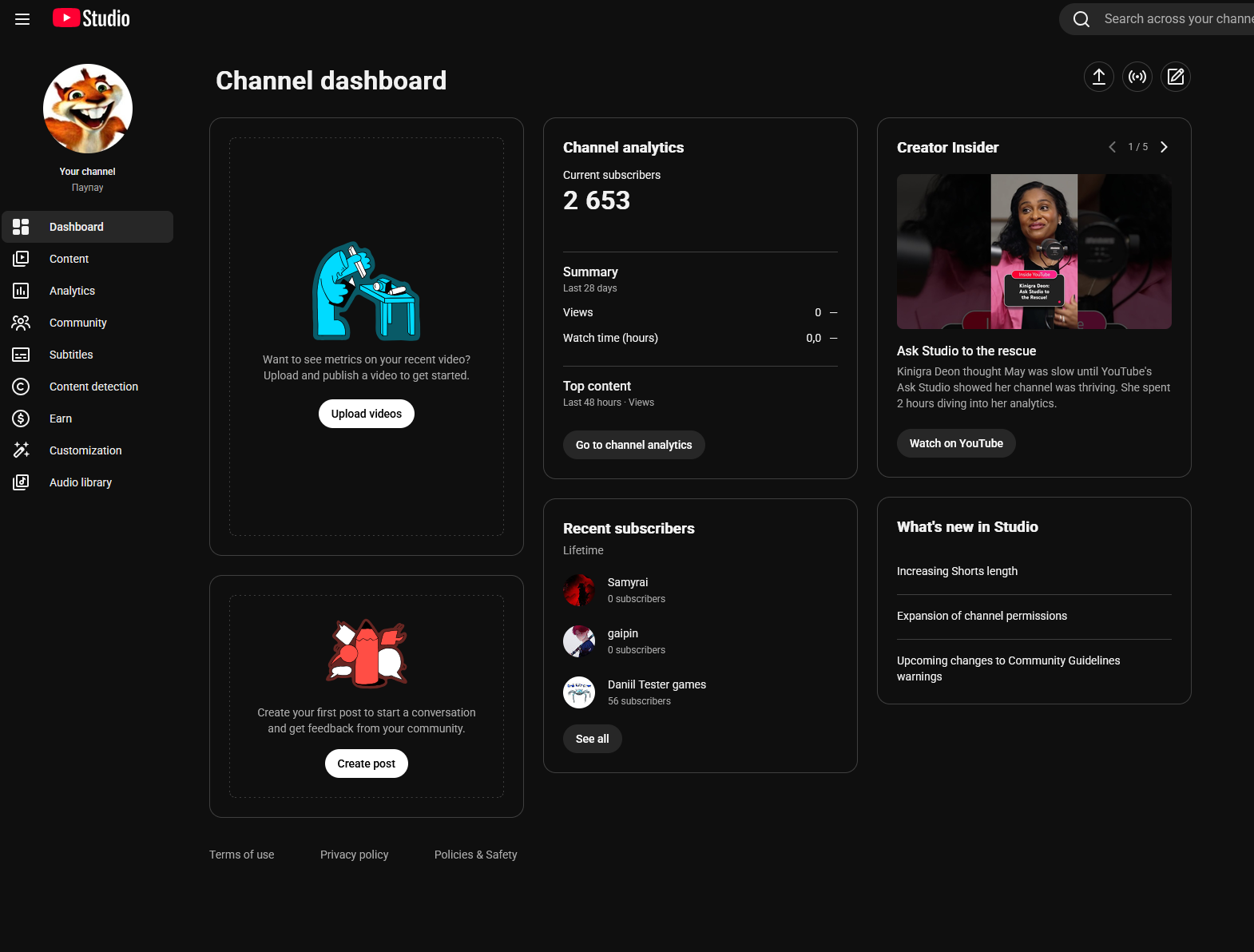Viewport: 1254px width, 952px height.
Task: Click the Watch time (hours) row
Action: click(700, 338)
